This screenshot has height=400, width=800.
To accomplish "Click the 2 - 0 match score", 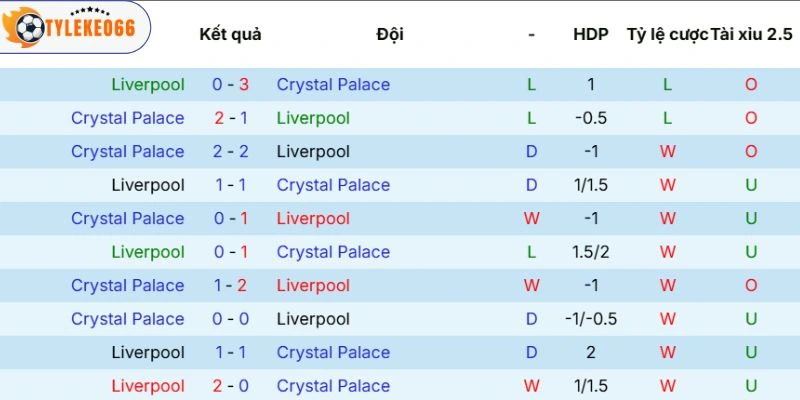I will point(230,386).
